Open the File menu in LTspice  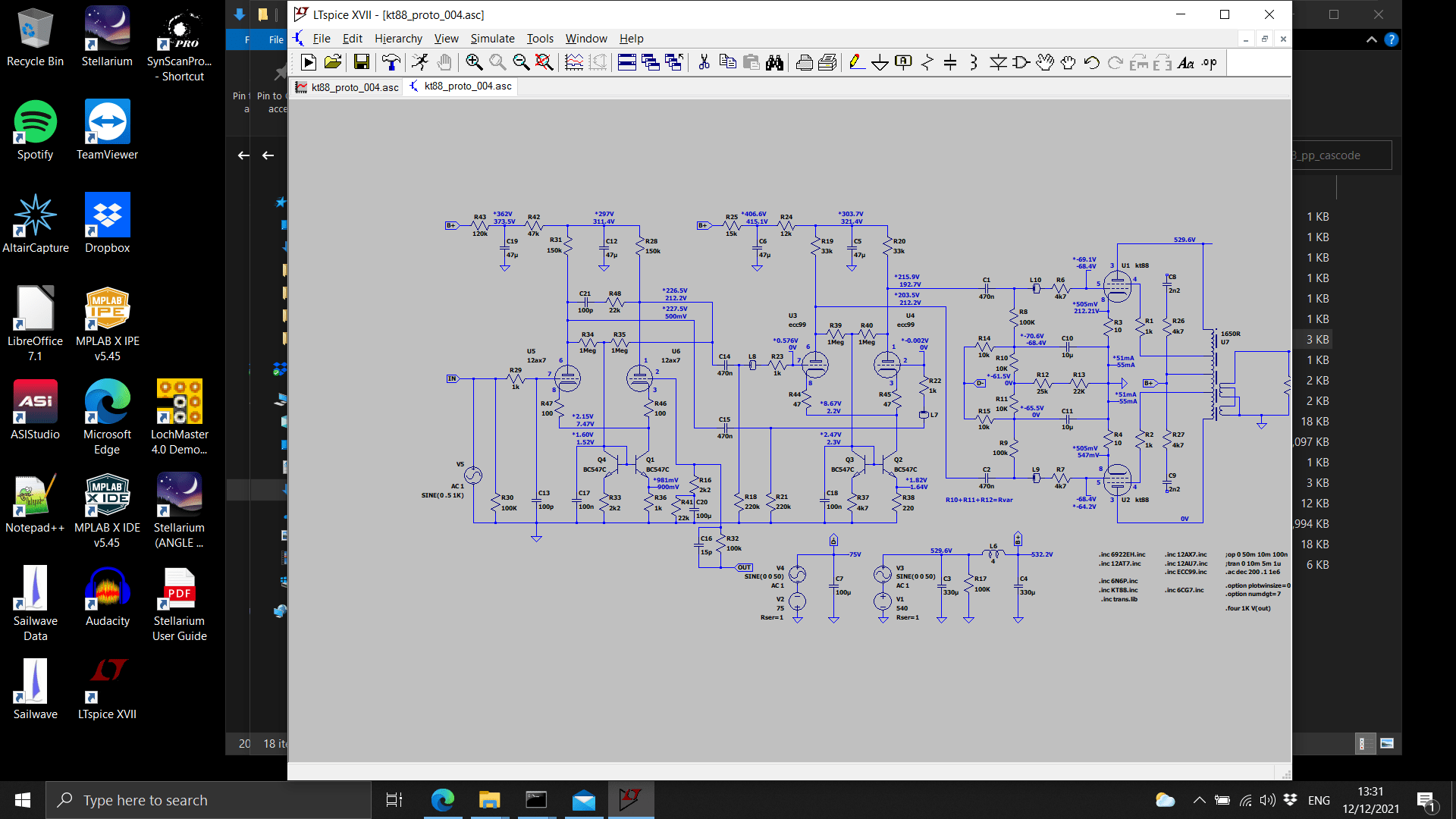pos(322,39)
